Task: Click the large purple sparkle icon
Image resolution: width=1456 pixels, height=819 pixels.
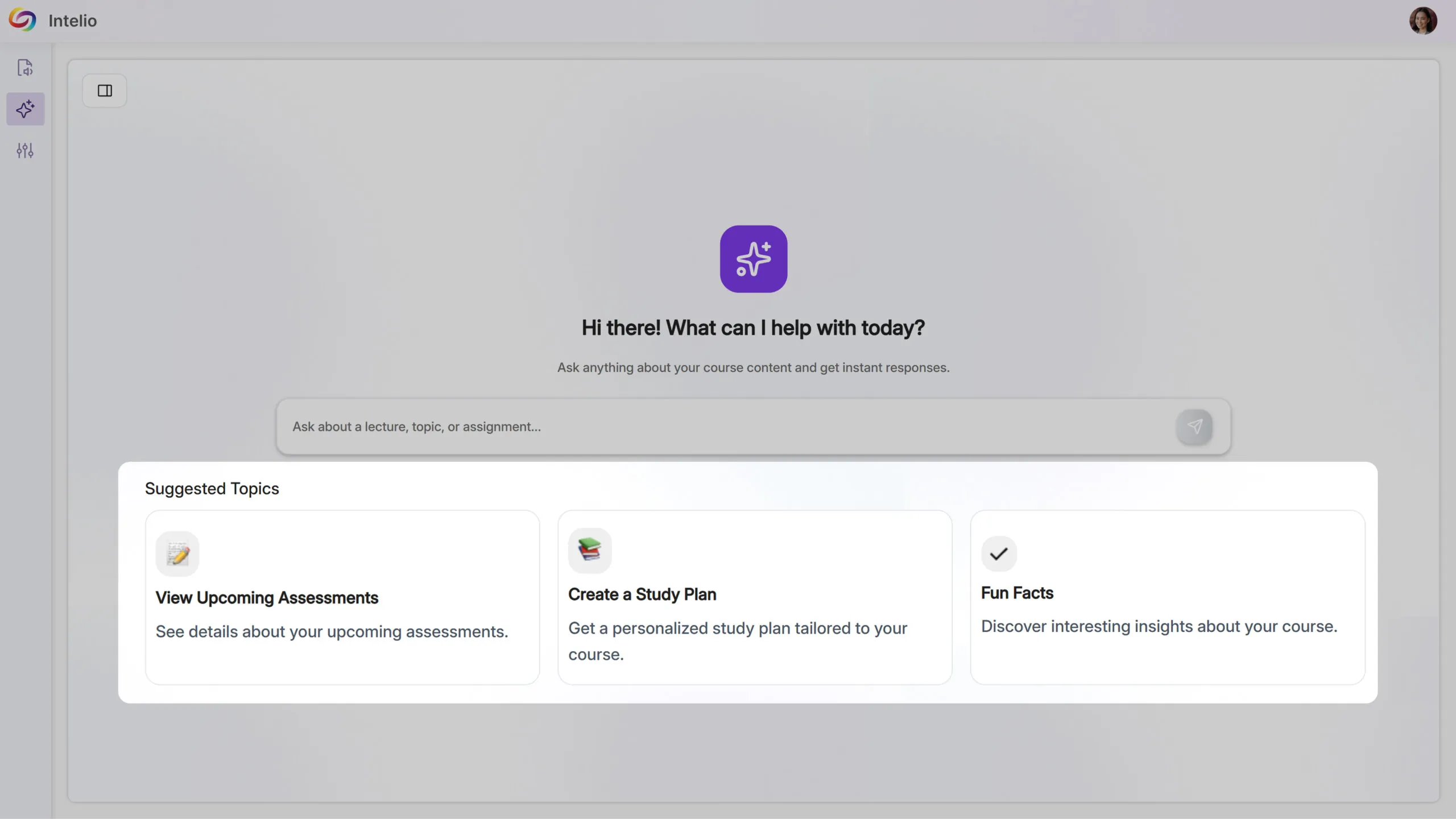Action: coord(753,259)
